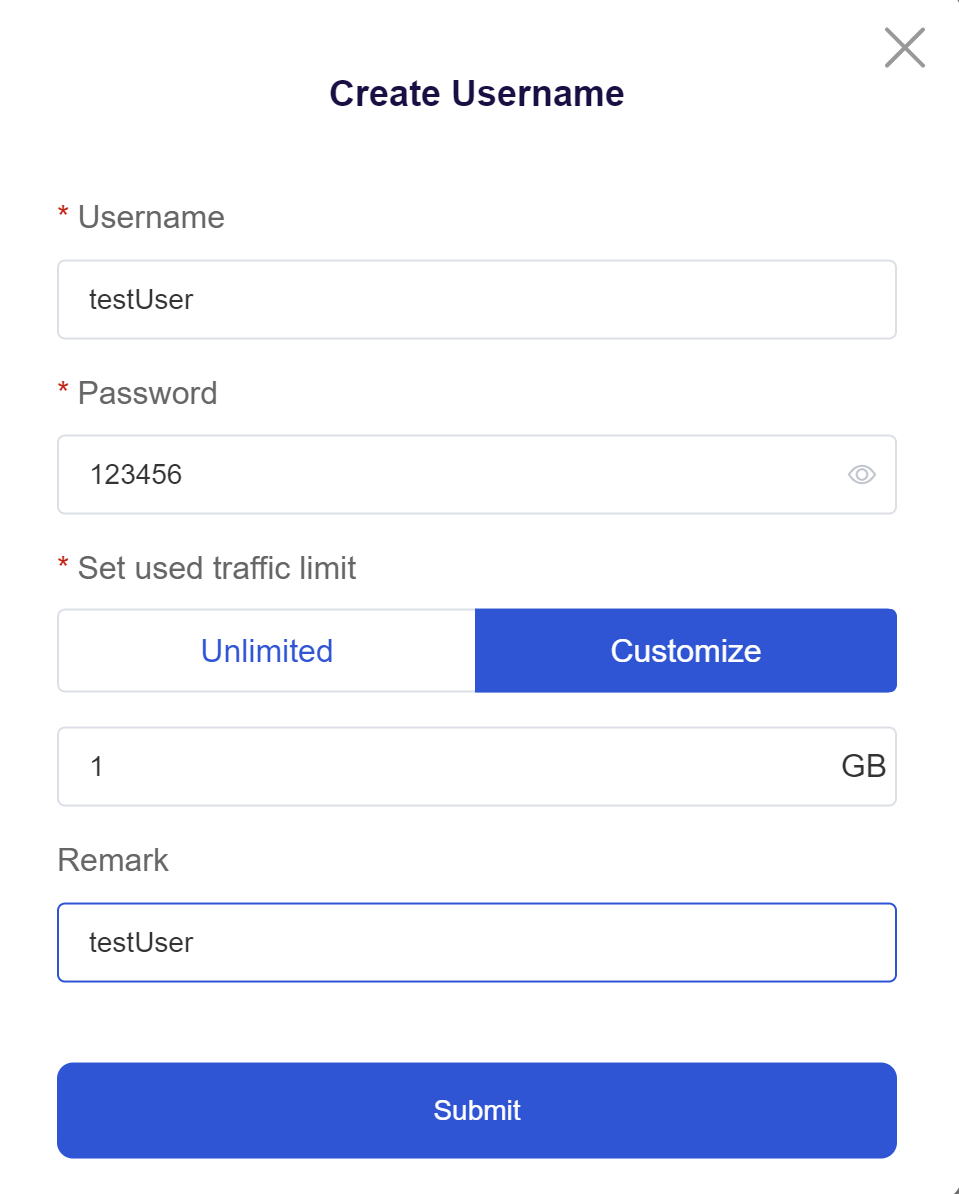
Task: Focus the Remark input field
Action: (477, 943)
